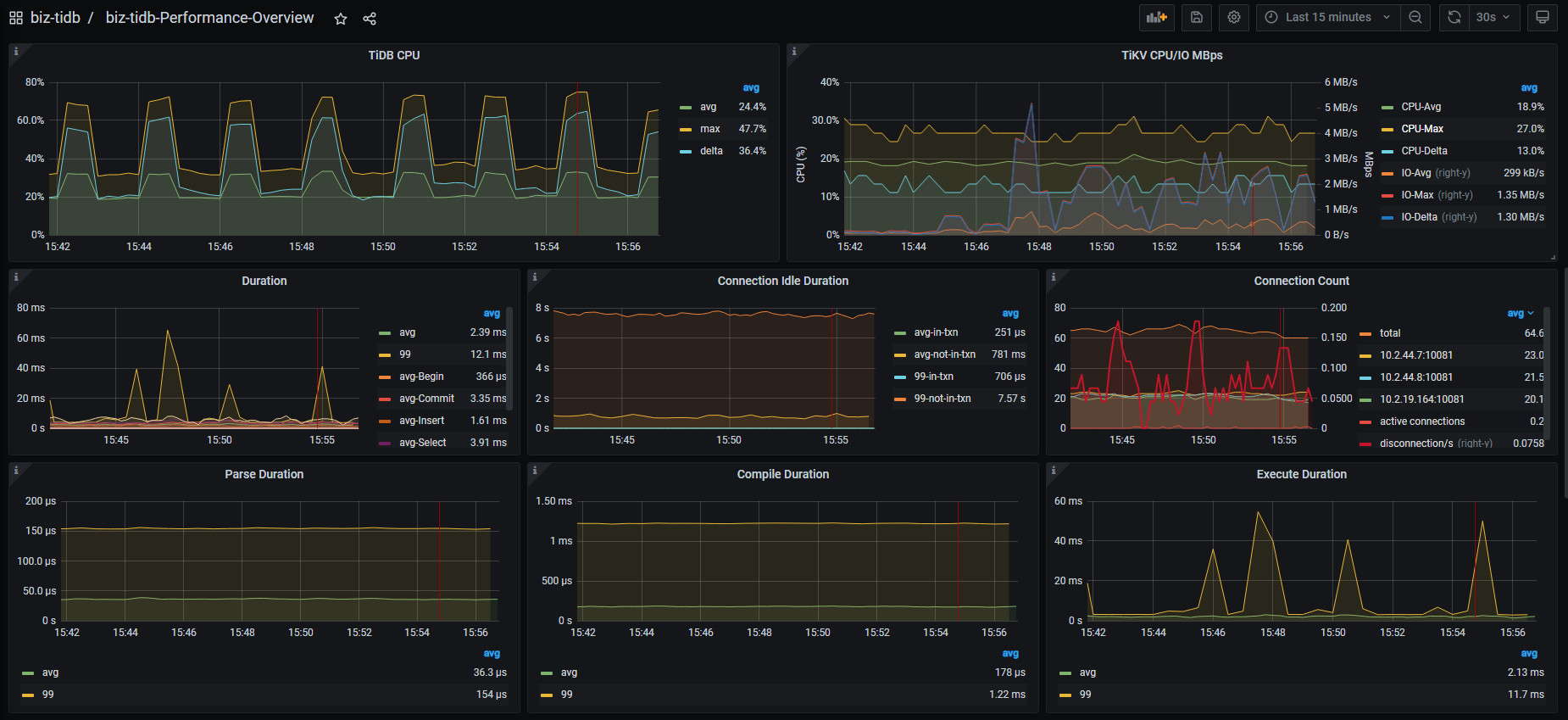Open the Last 15 minutes time picker
This screenshot has height=720, width=1568.
pos(1328,18)
